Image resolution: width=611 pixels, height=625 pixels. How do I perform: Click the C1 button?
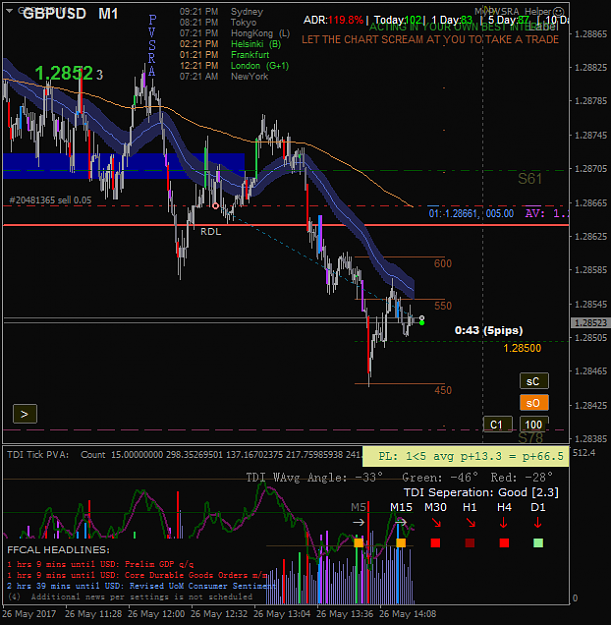point(497,425)
